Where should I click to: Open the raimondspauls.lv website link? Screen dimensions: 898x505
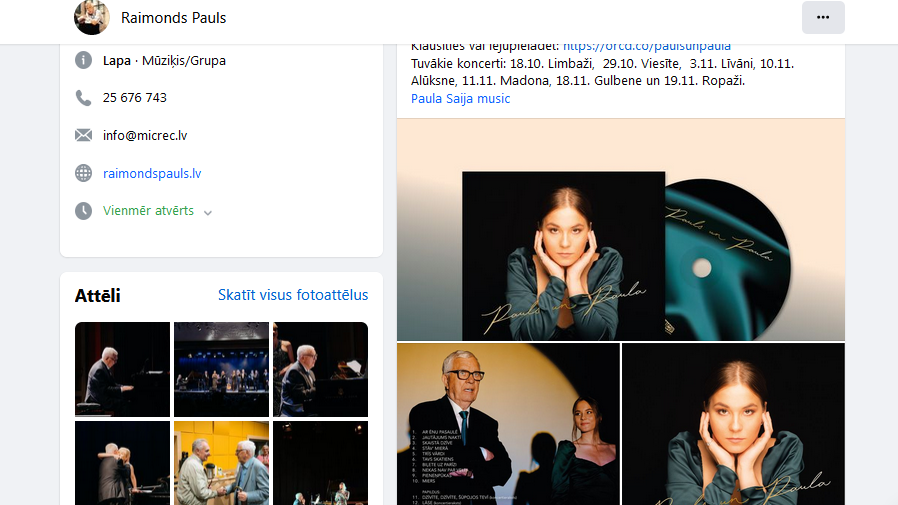click(152, 173)
